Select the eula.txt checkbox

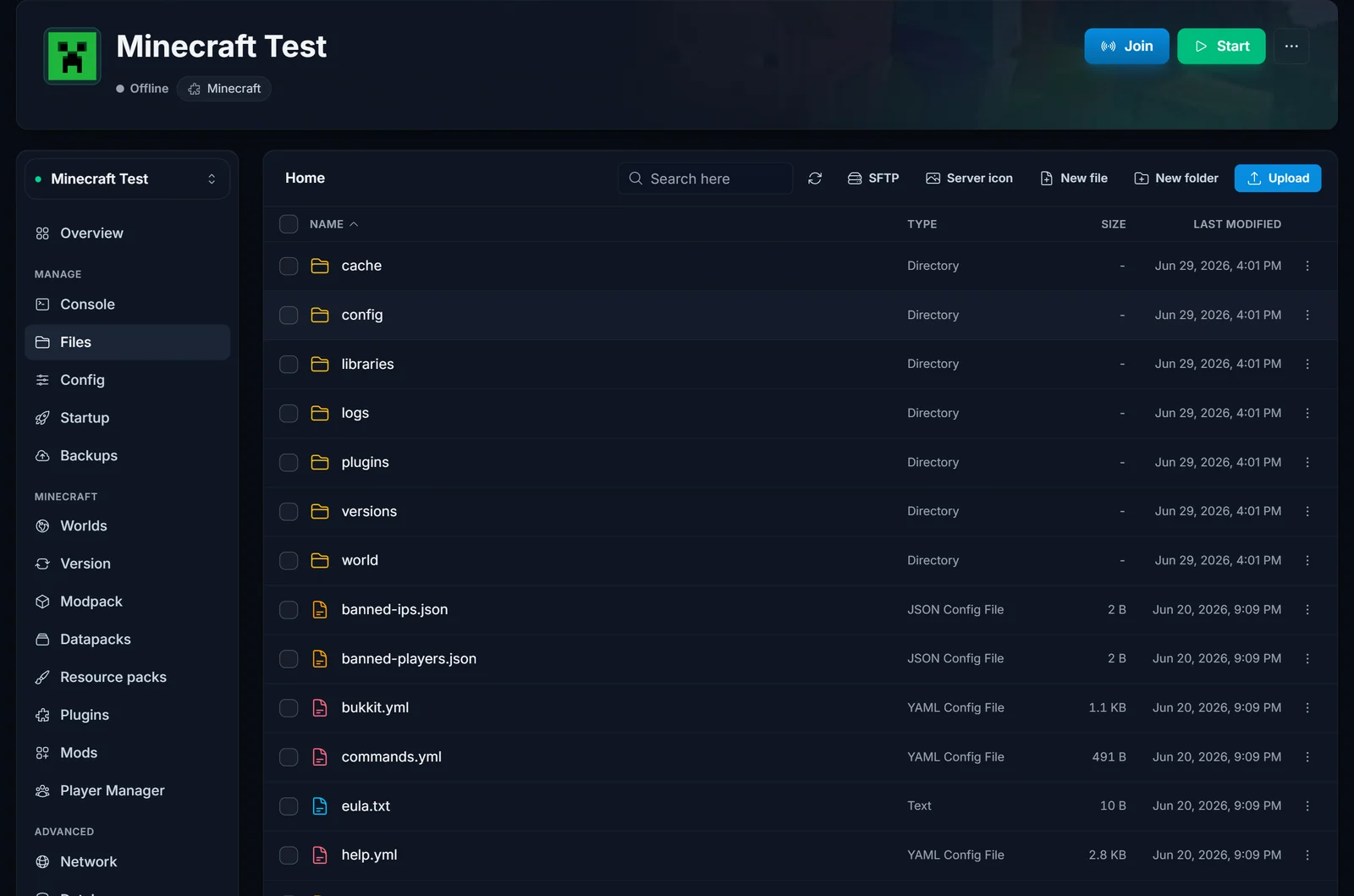[289, 805]
